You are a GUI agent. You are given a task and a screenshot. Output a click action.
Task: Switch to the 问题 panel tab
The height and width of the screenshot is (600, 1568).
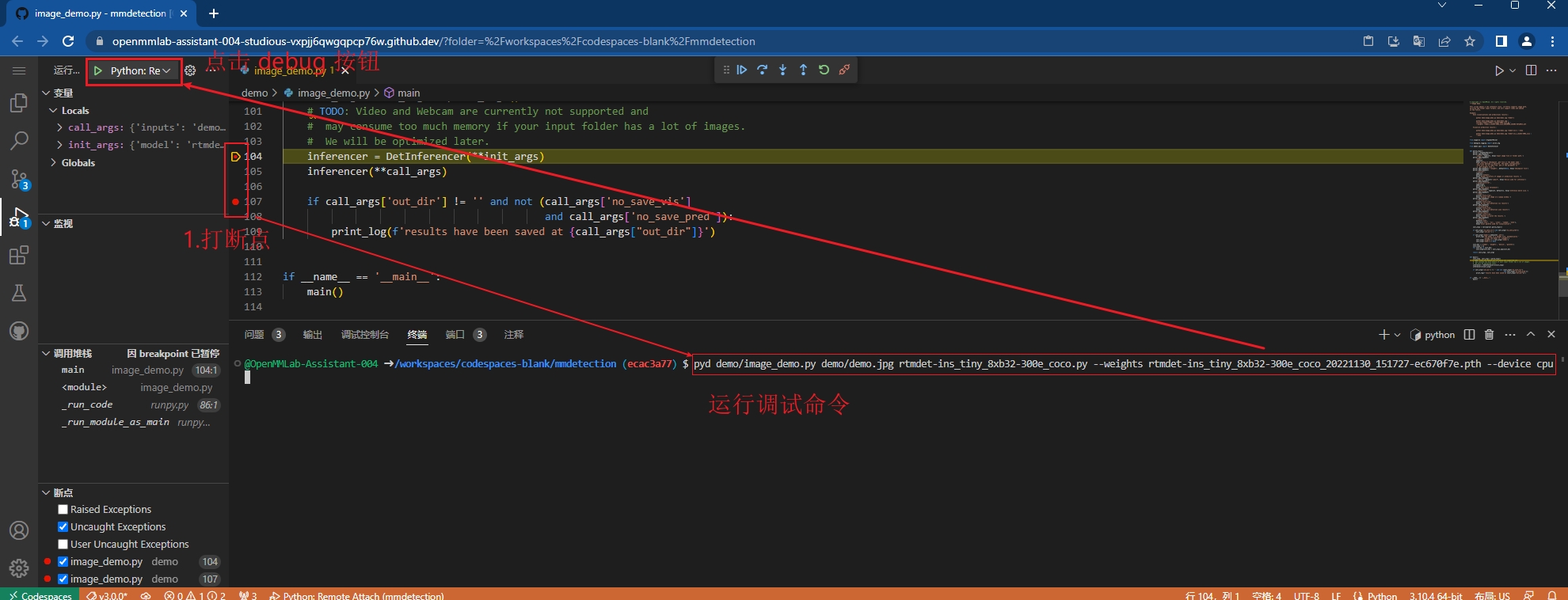(x=254, y=335)
